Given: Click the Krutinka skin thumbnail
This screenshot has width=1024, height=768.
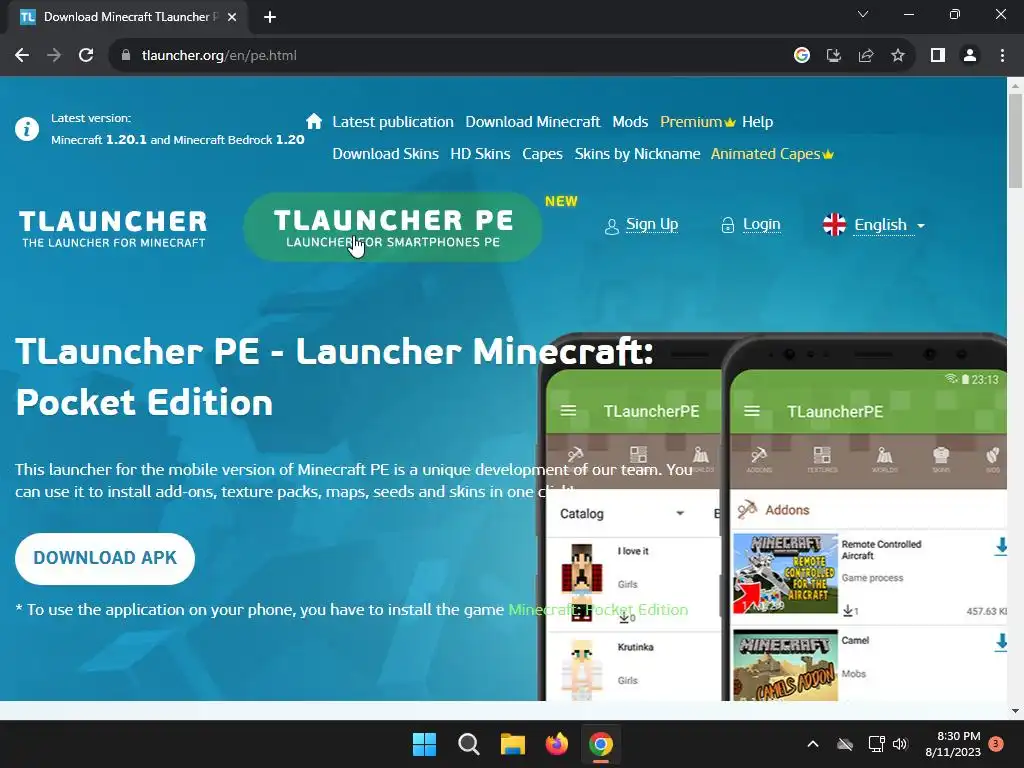Looking at the screenshot, I should (x=581, y=670).
